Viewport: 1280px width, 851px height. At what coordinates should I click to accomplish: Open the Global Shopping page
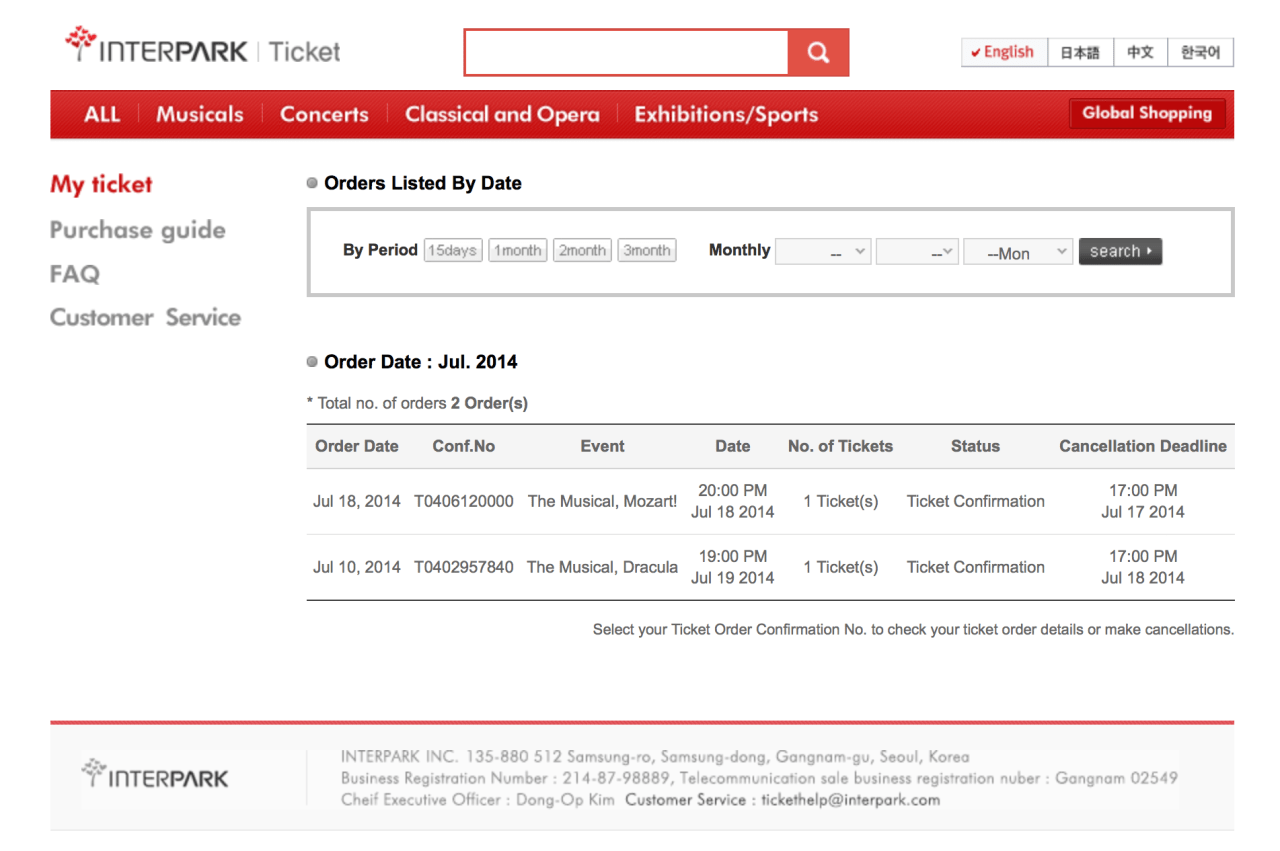(1146, 113)
